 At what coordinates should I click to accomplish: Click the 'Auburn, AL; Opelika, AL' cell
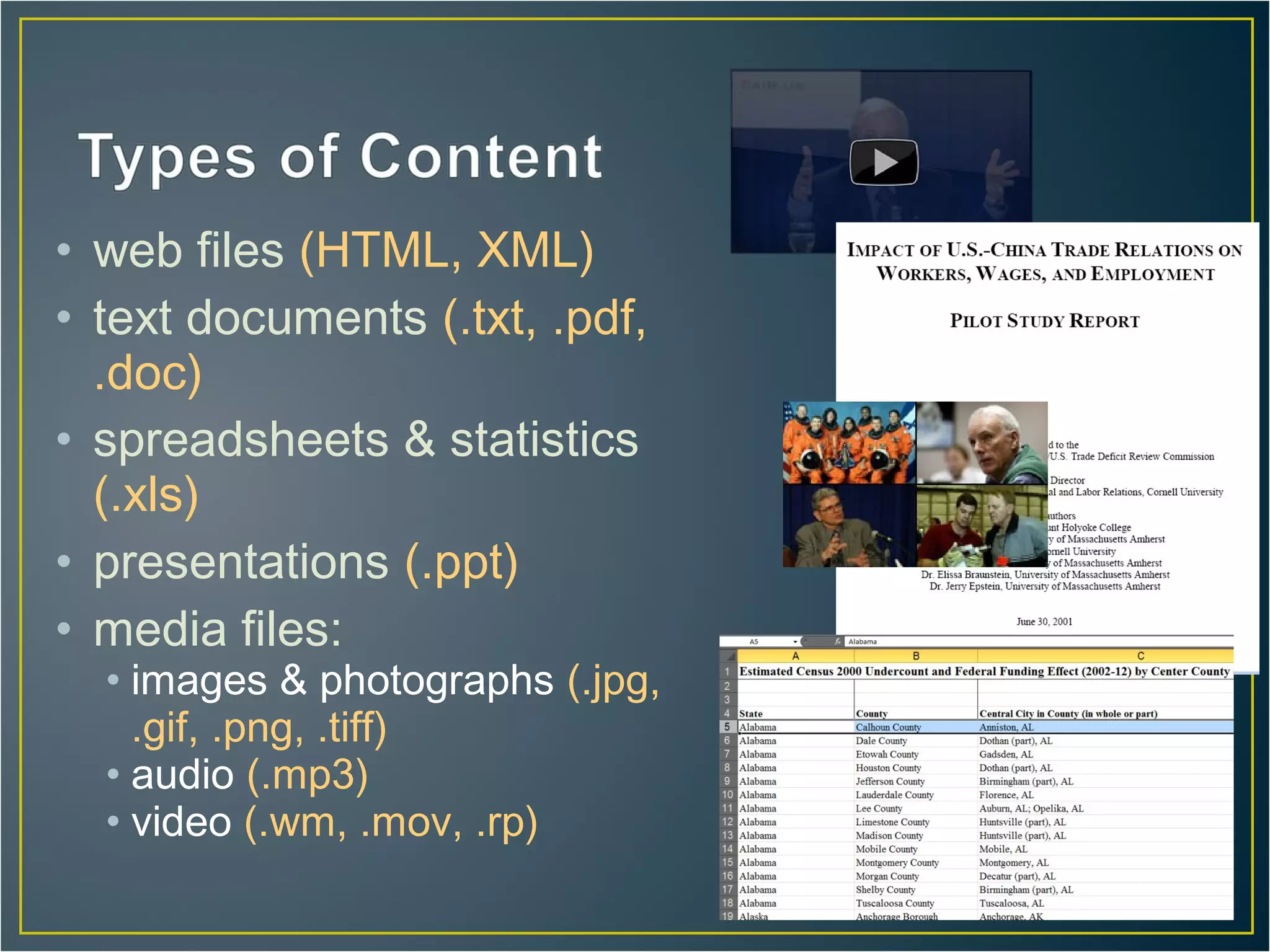1106,809
